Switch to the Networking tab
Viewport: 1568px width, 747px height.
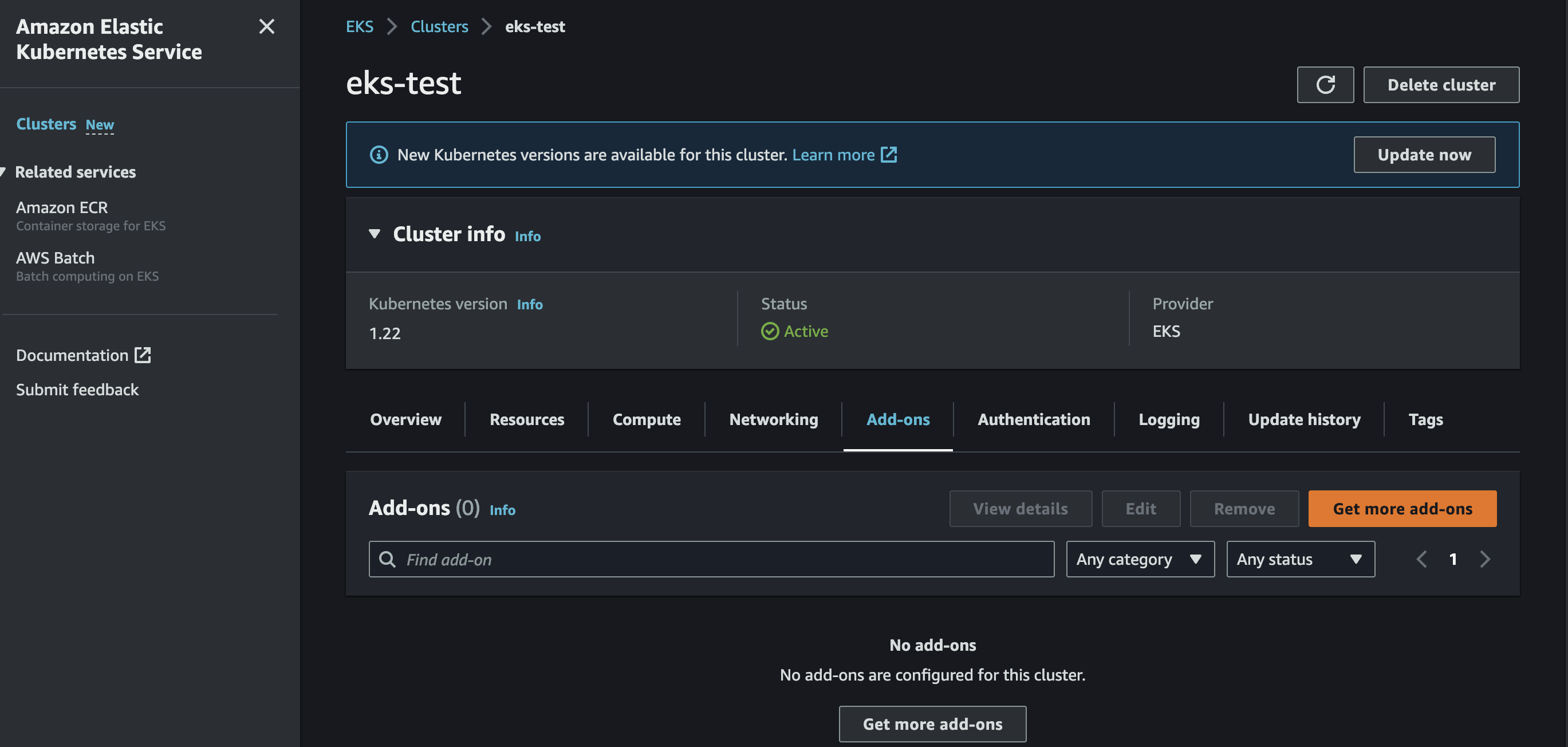pos(773,419)
